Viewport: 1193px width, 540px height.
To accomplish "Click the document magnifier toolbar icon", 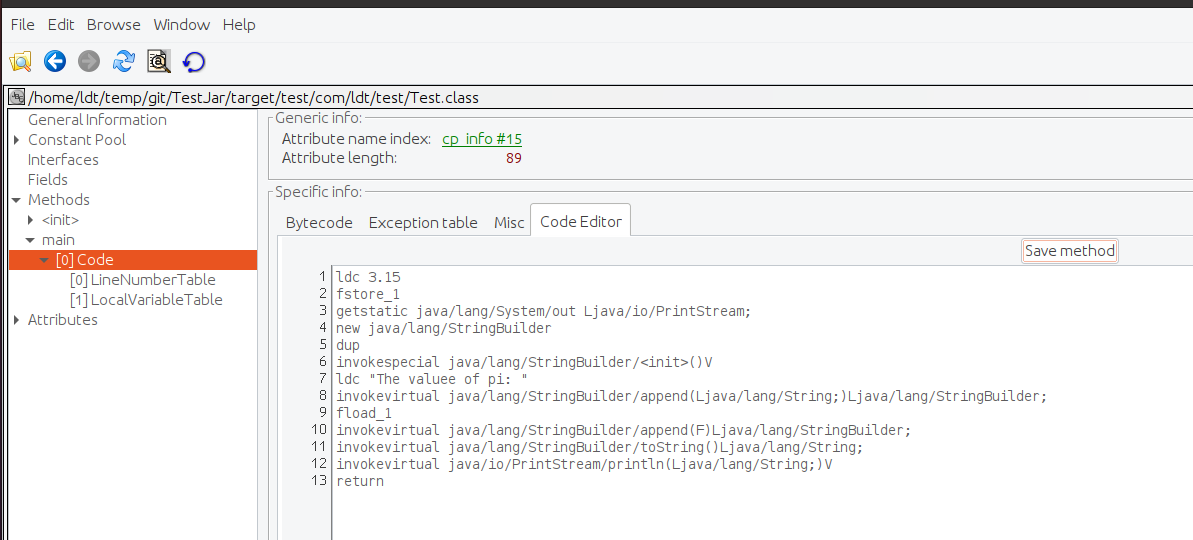I will (159, 62).
